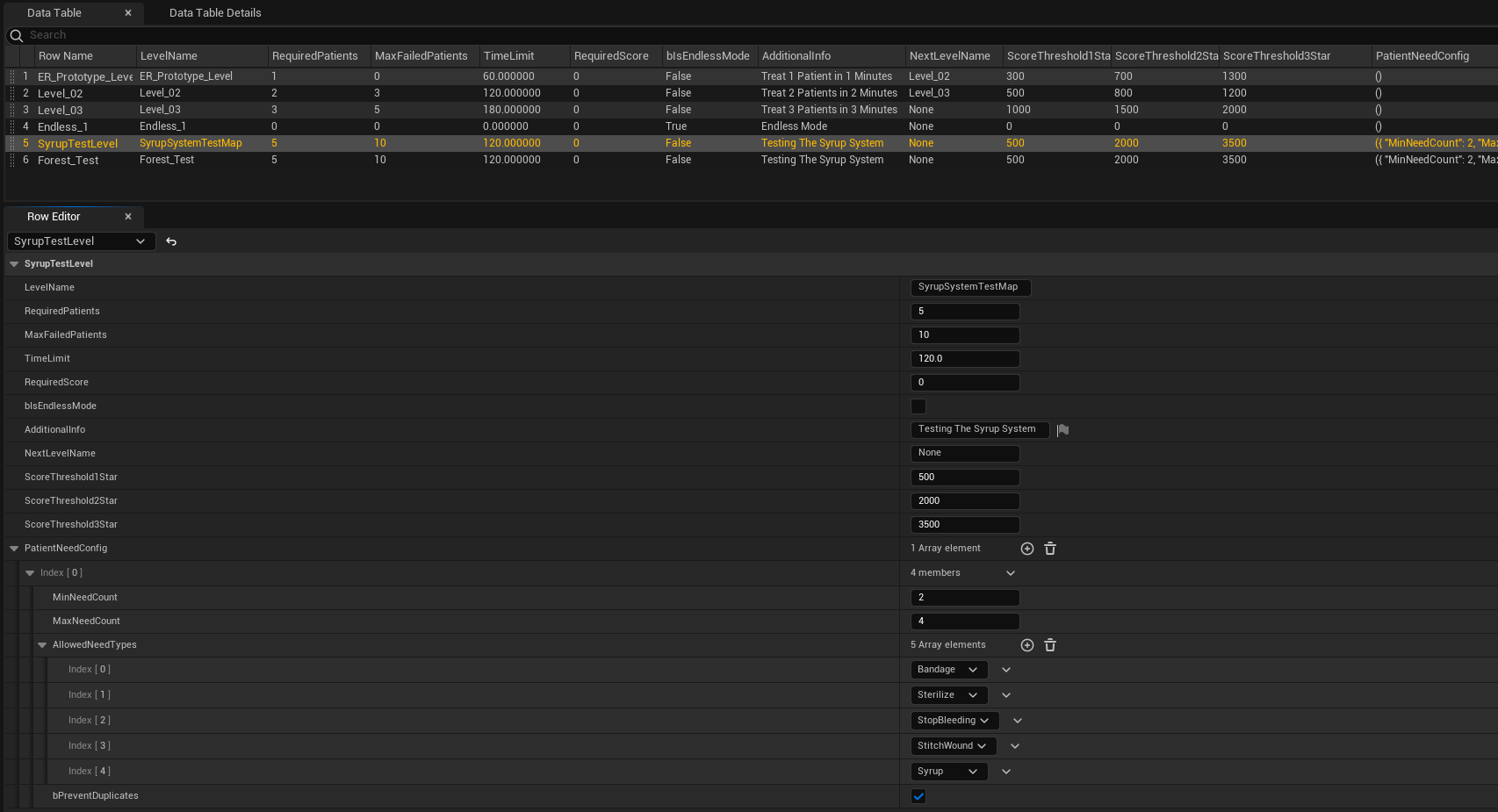1498x812 pixels.
Task: Grab the drag handle of row SyrupTestLevel
Action: [12, 143]
